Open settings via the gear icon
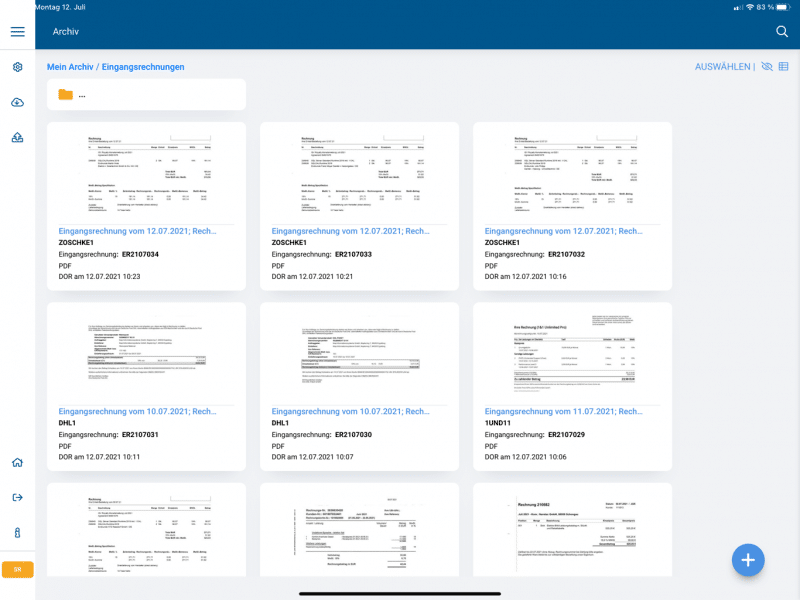This screenshot has width=800, height=600. [17, 67]
